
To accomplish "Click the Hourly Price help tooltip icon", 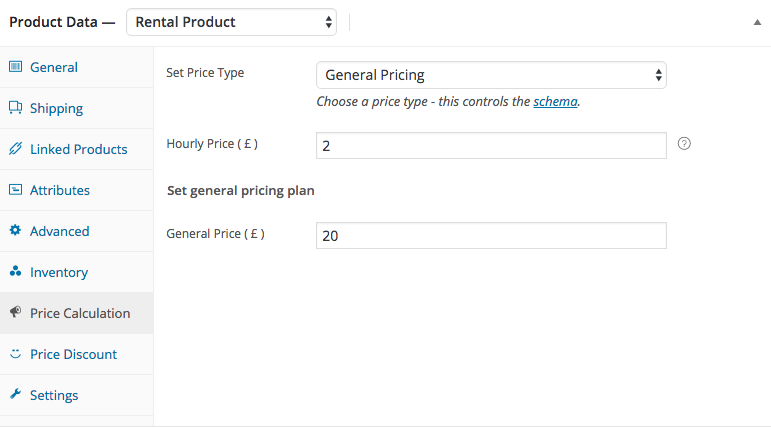I will click(684, 144).
